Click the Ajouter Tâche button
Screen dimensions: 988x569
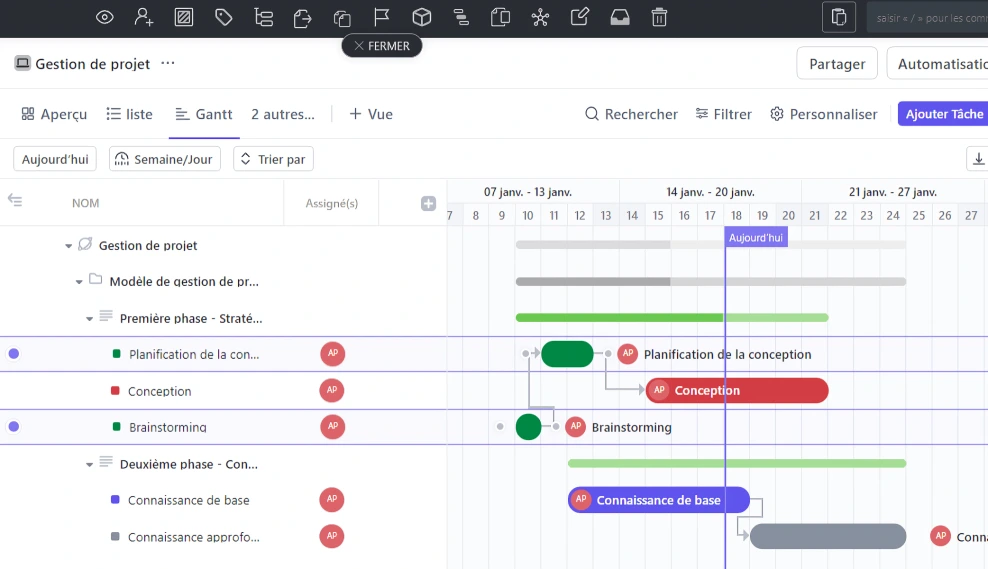(943, 114)
